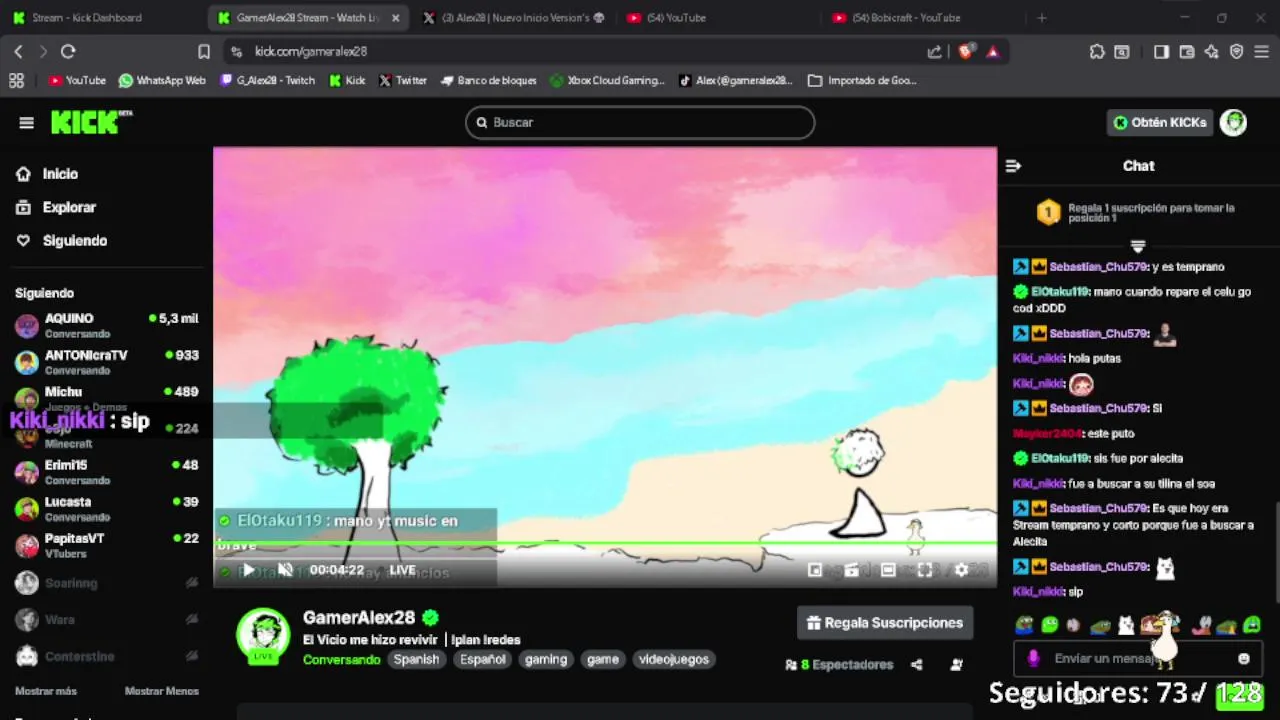The height and width of the screenshot is (720, 1280).
Task: Click the Buscar search box
Action: click(x=640, y=122)
